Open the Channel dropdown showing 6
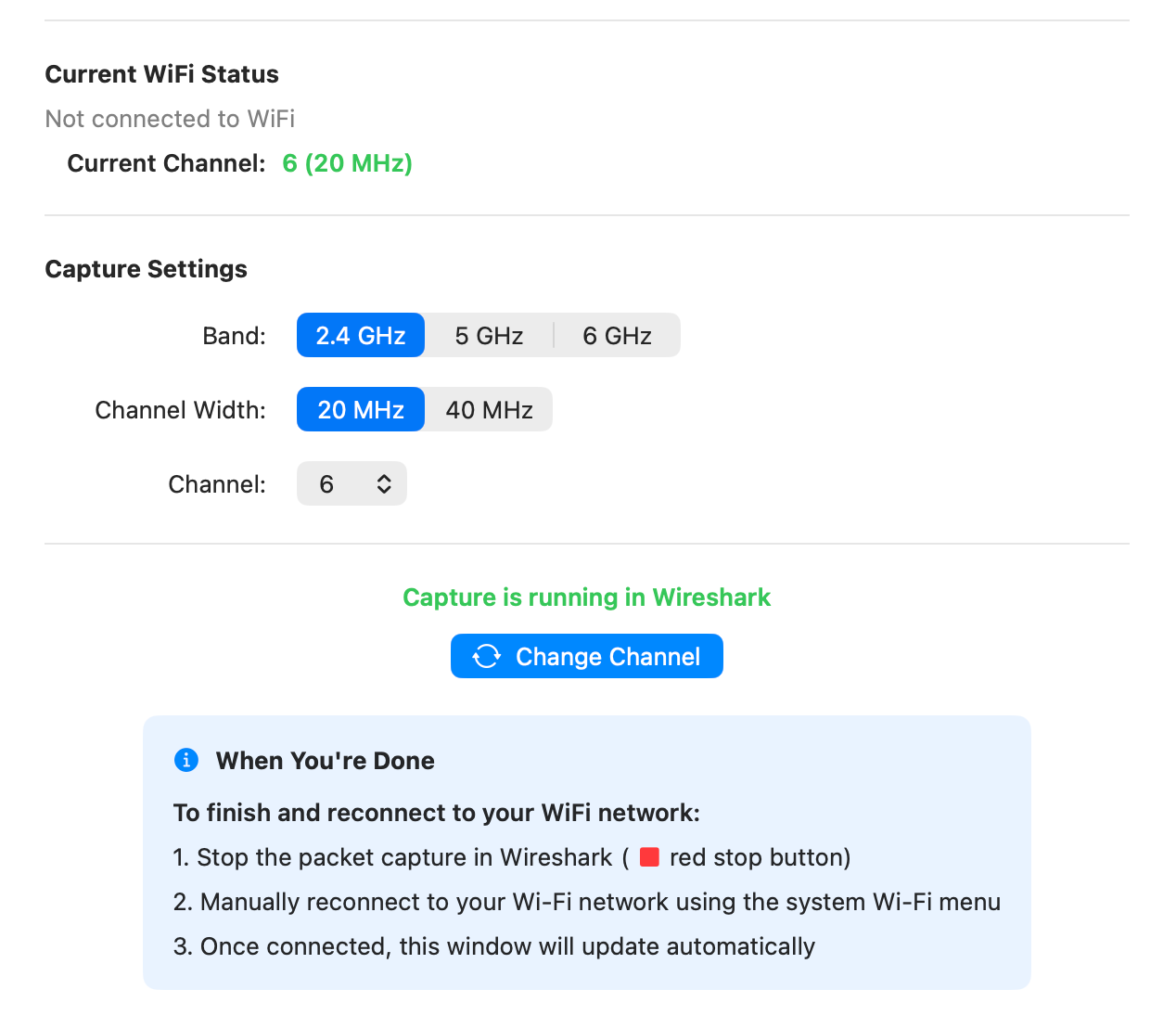This screenshot has height=1028, width=1176. tap(352, 483)
